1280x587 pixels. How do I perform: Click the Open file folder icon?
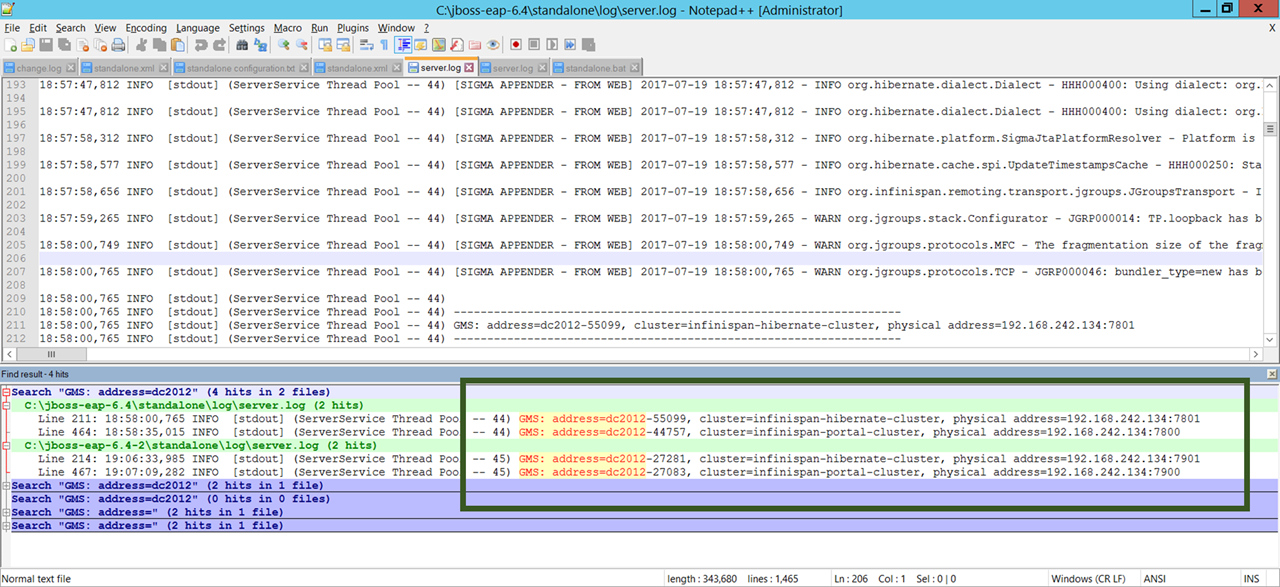click(x=29, y=45)
